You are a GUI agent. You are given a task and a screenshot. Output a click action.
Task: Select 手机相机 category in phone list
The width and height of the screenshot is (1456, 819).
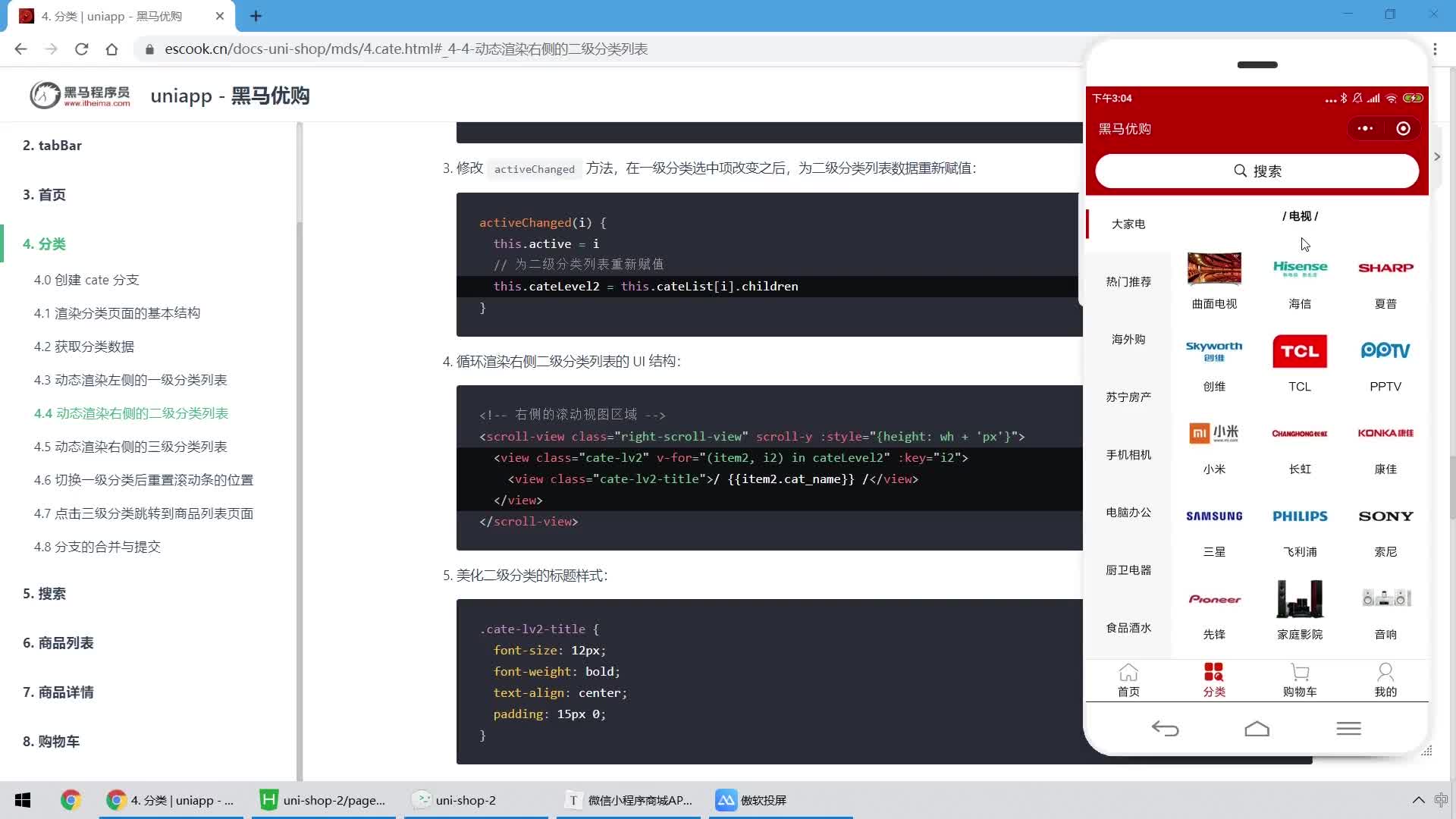(1128, 454)
